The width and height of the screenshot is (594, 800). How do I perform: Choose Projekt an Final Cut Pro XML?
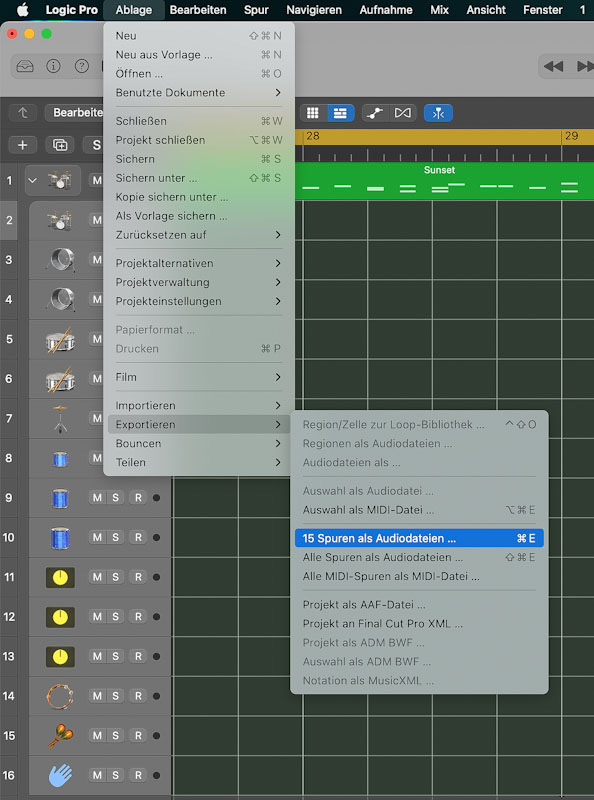click(x=419, y=623)
